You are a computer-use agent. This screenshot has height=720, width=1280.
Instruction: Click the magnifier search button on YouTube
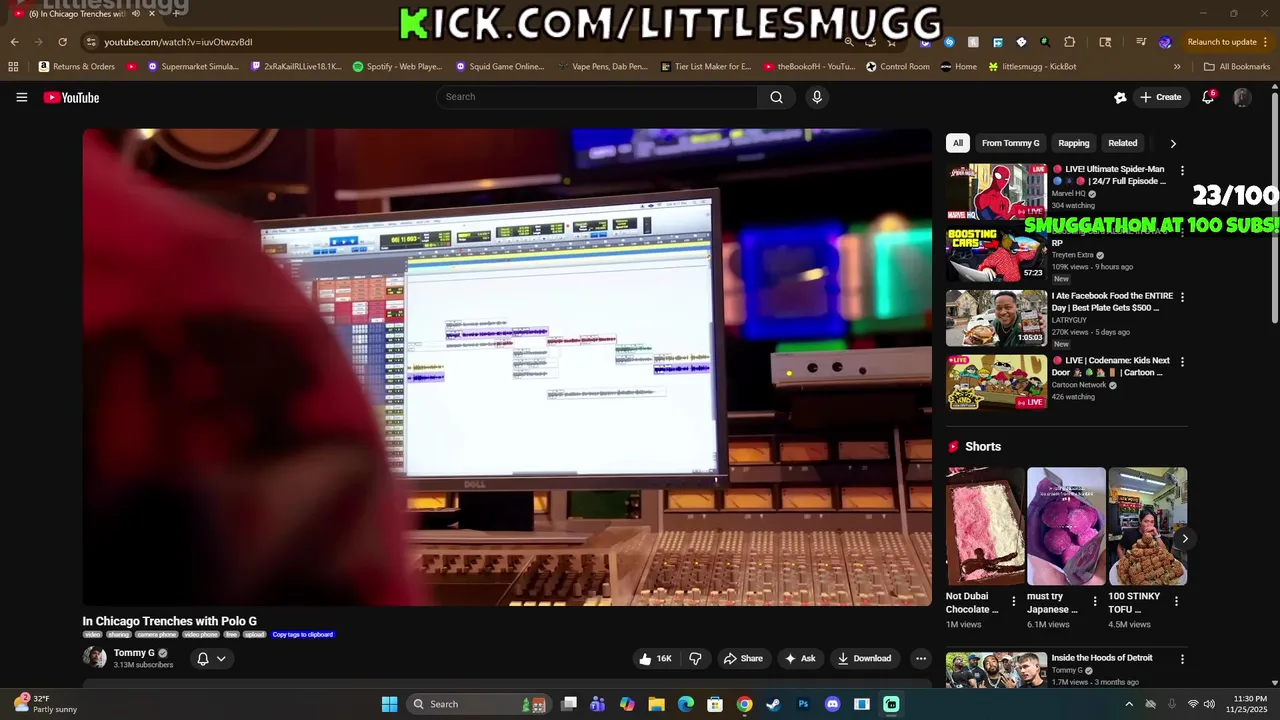[x=776, y=97]
